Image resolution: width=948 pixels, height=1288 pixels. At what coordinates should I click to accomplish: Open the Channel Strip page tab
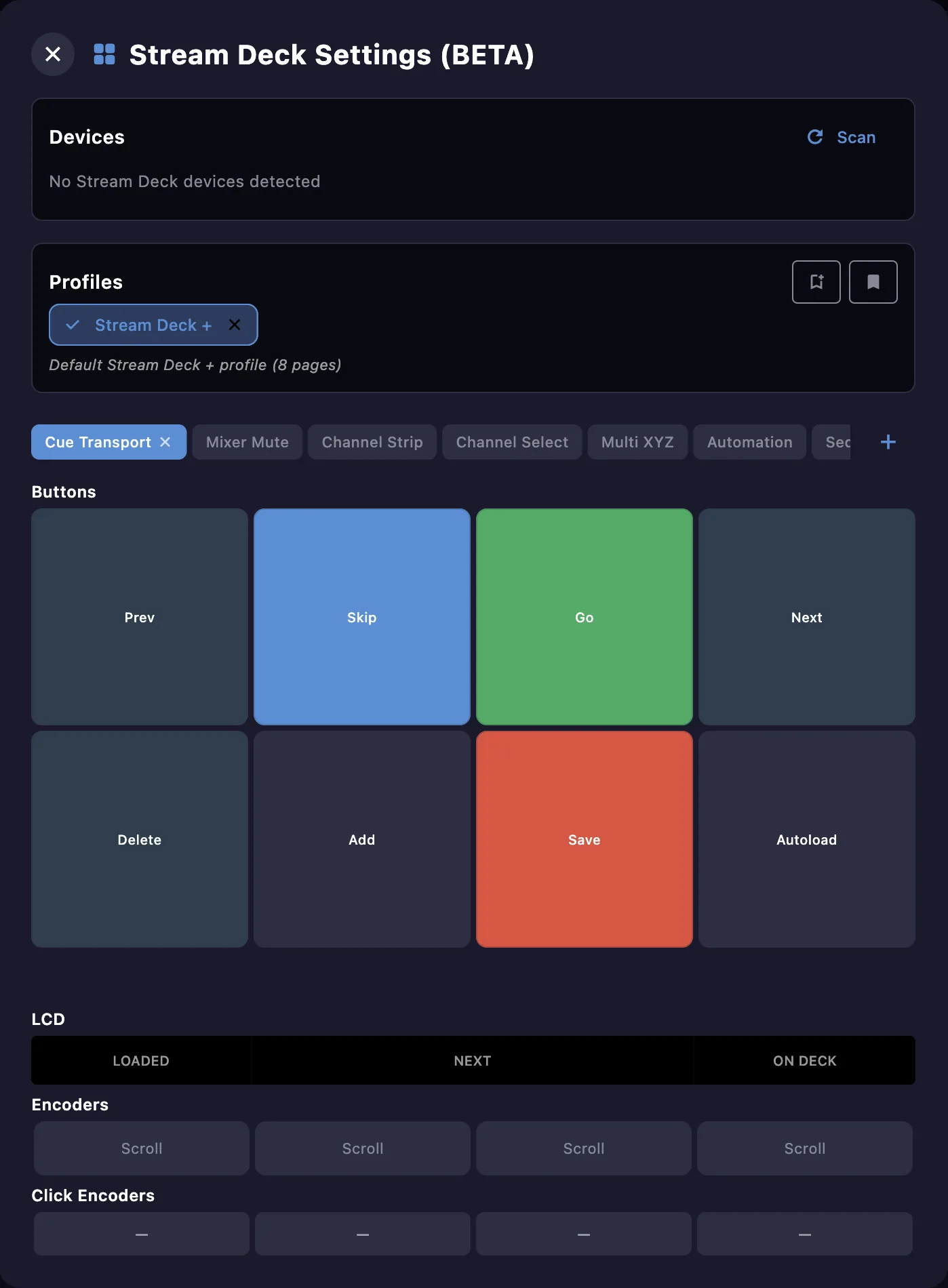point(372,442)
